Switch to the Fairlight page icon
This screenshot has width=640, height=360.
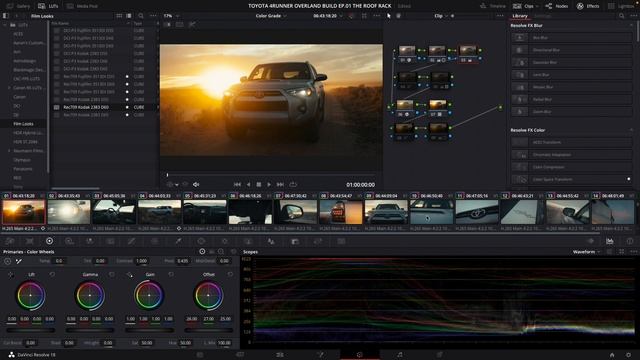(x=400, y=355)
